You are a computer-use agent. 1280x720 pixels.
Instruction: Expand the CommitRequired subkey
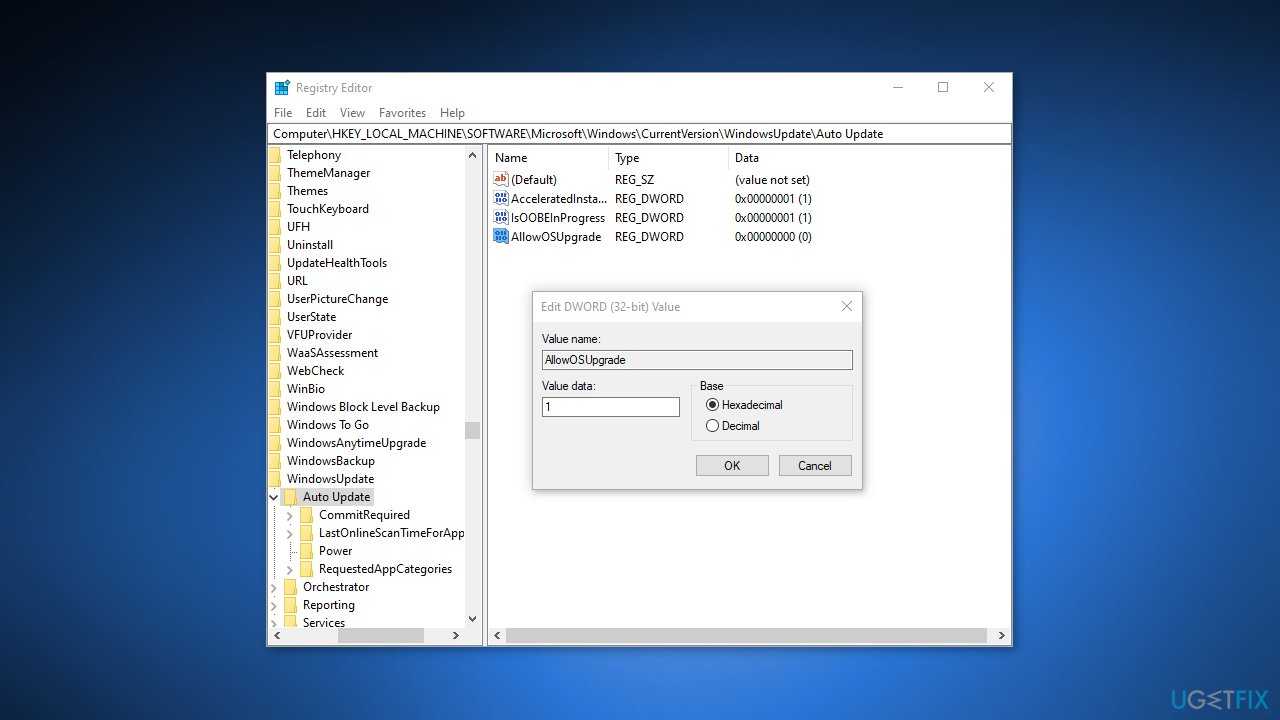point(290,516)
